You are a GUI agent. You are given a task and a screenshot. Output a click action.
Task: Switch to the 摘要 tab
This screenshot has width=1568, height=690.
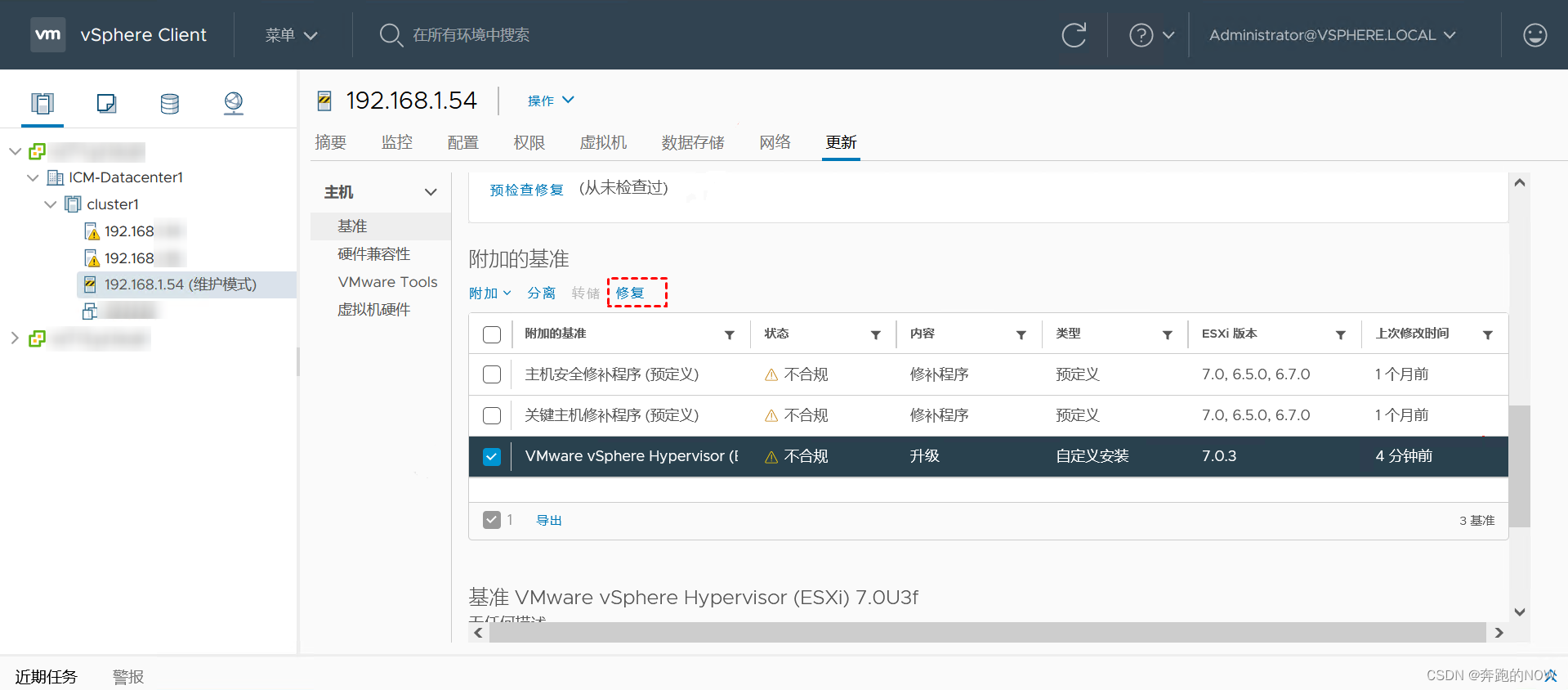tap(331, 142)
